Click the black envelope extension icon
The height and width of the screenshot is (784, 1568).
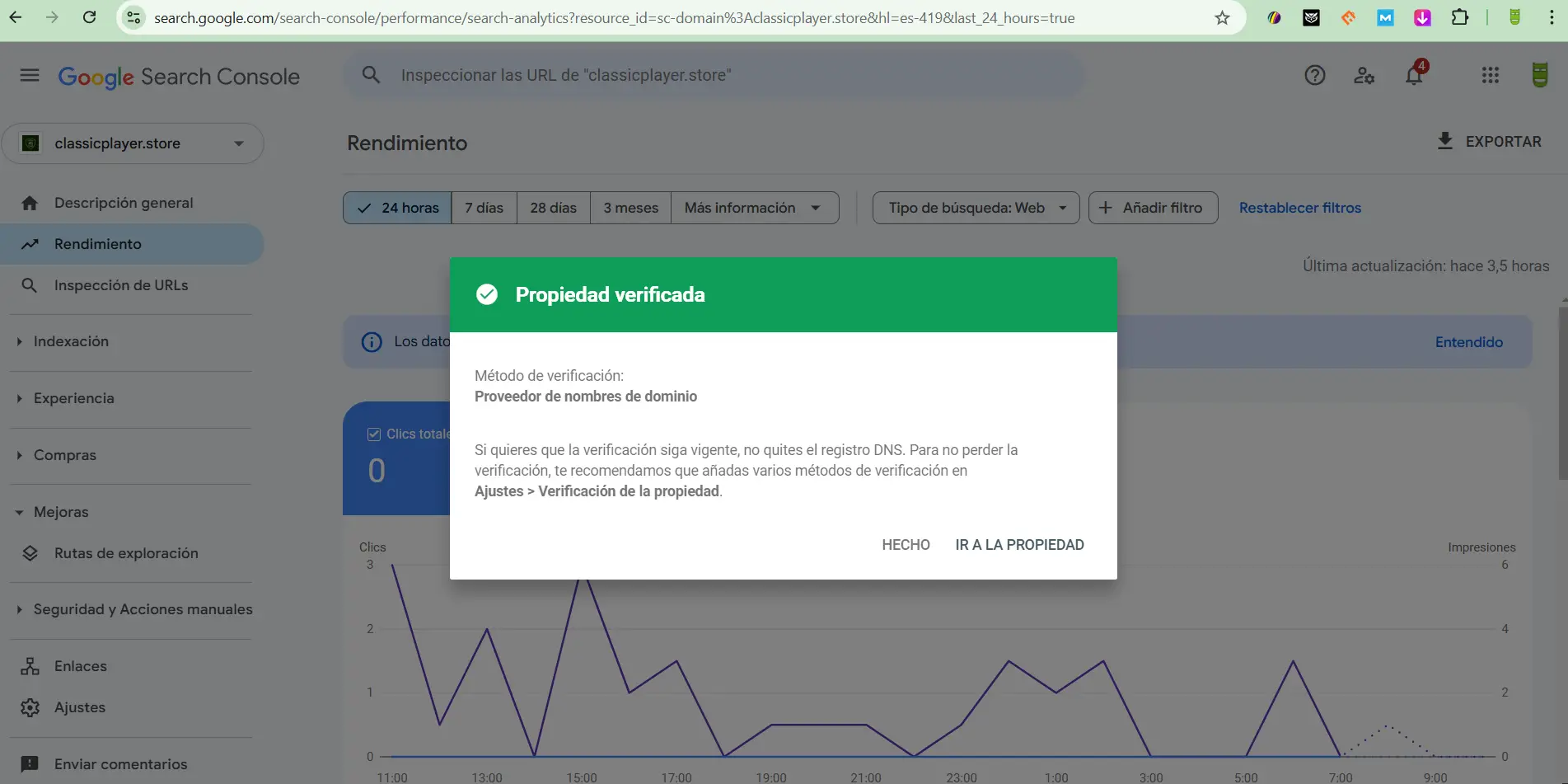(x=1311, y=17)
